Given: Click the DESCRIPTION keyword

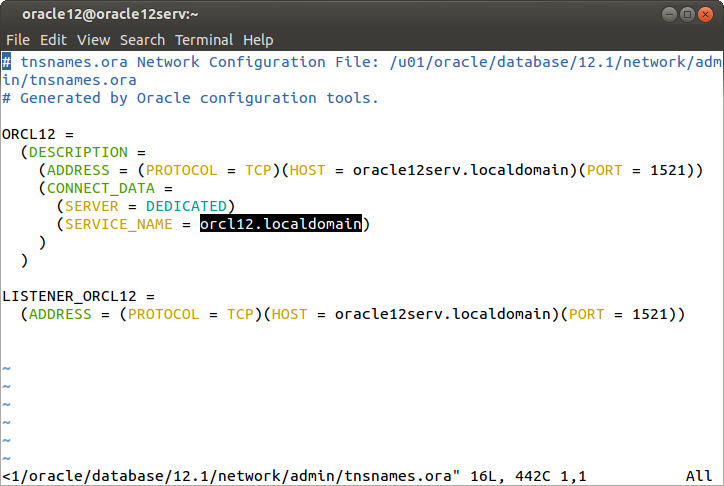Looking at the screenshot, I should pos(78,152).
